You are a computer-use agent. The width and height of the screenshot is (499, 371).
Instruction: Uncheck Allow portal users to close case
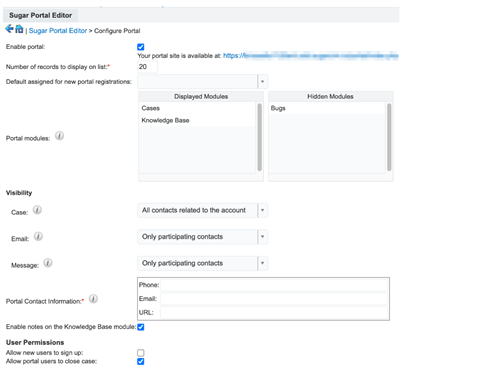point(141,361)
